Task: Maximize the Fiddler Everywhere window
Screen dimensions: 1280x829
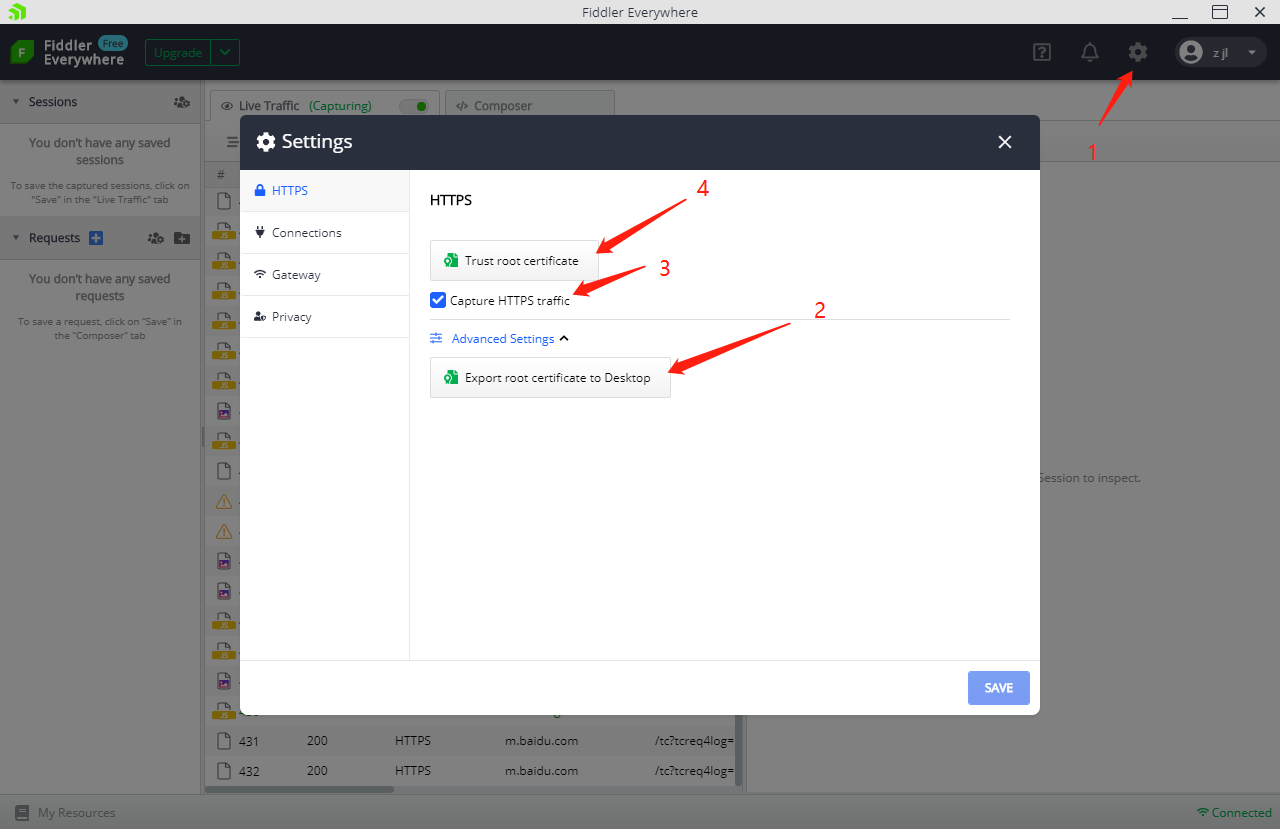Action: pos(1220,12)
